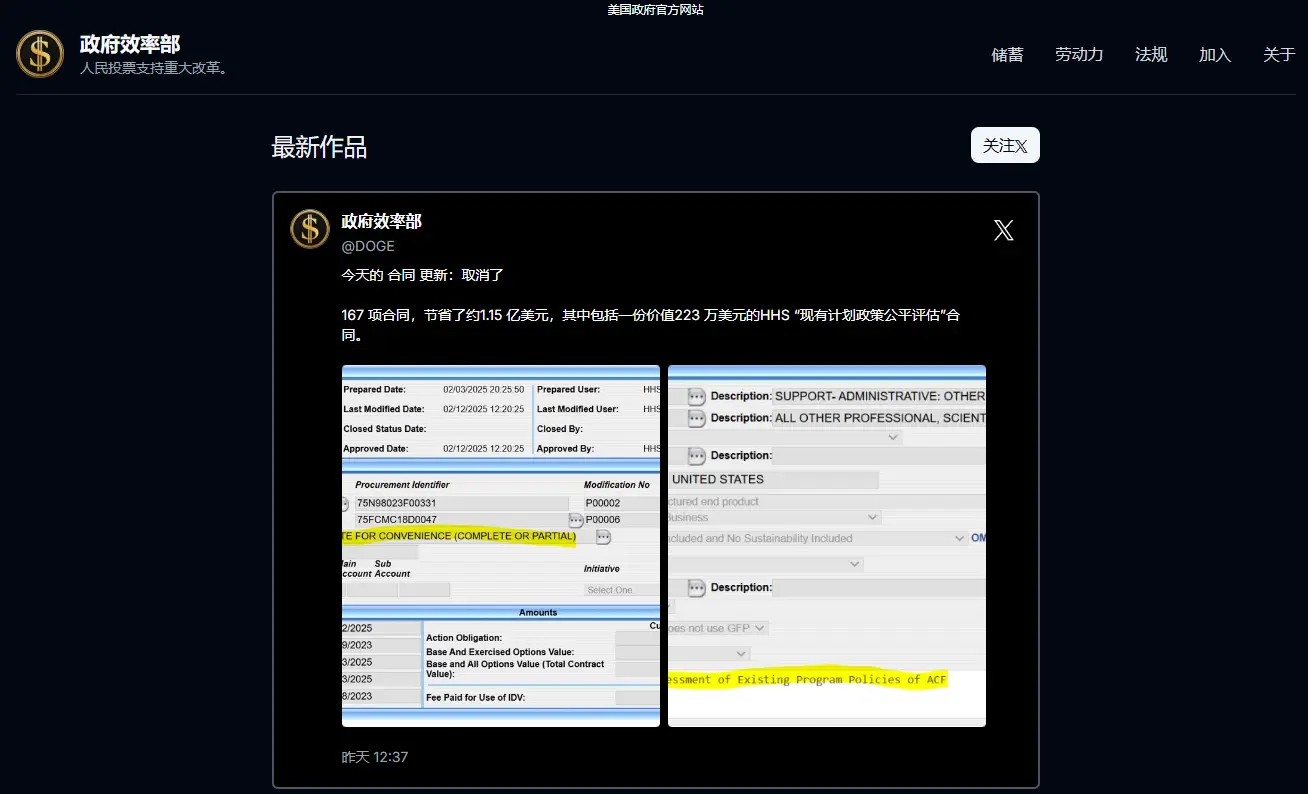Open the @DOGE handle link
The width and height of the screenshot is (1308, 794).
[x=368, y=246]
